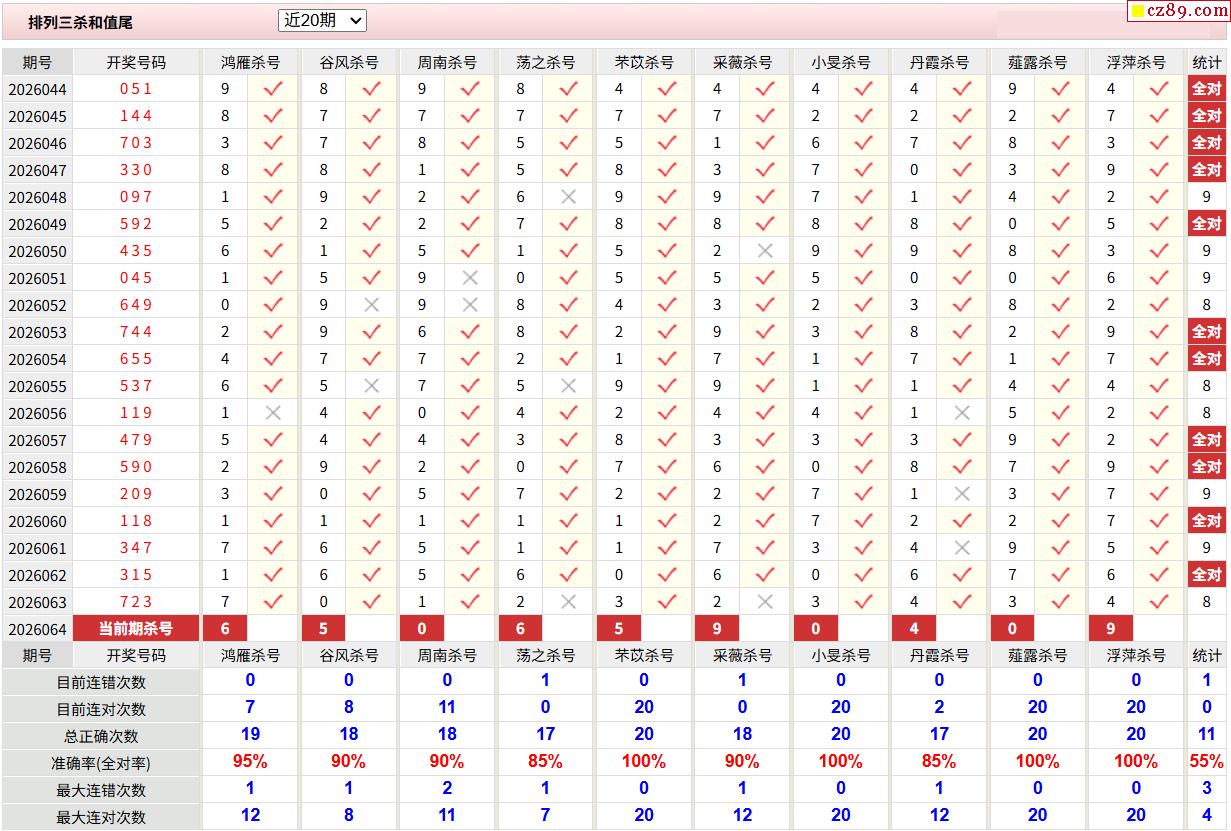Click the gray X mark in row 2026056 鸿雁 column

click(x=273, y=413)
